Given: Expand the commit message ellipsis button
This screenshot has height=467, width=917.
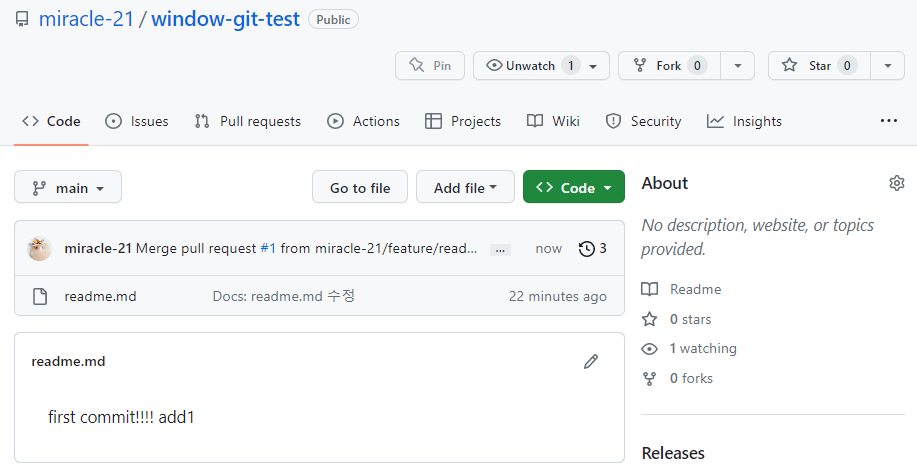Looking at the screenshot, I should pos(500,250).
